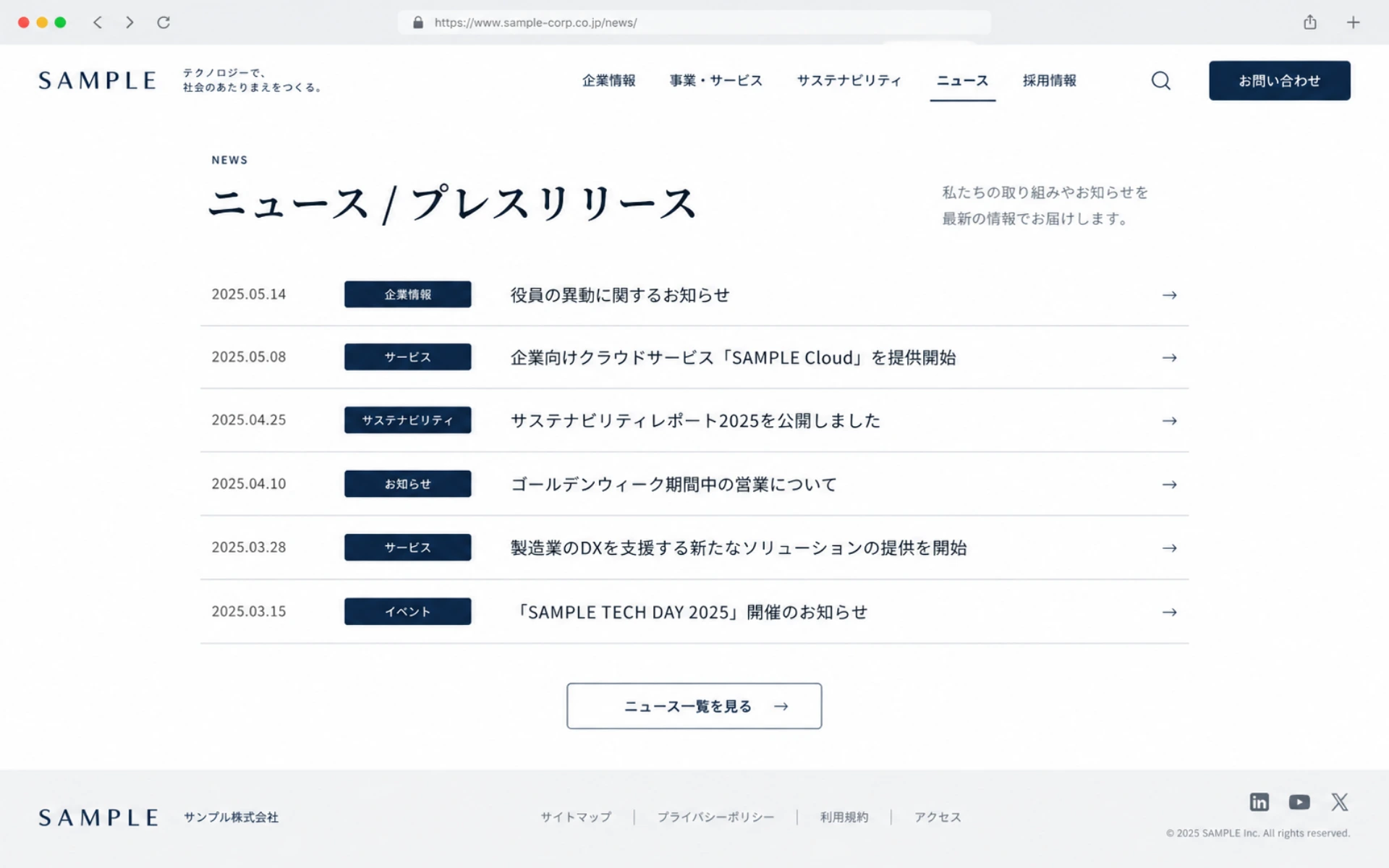Click the share icon in browser toolbar
Screen dimensions: 1389x868
coord(1310,22)
